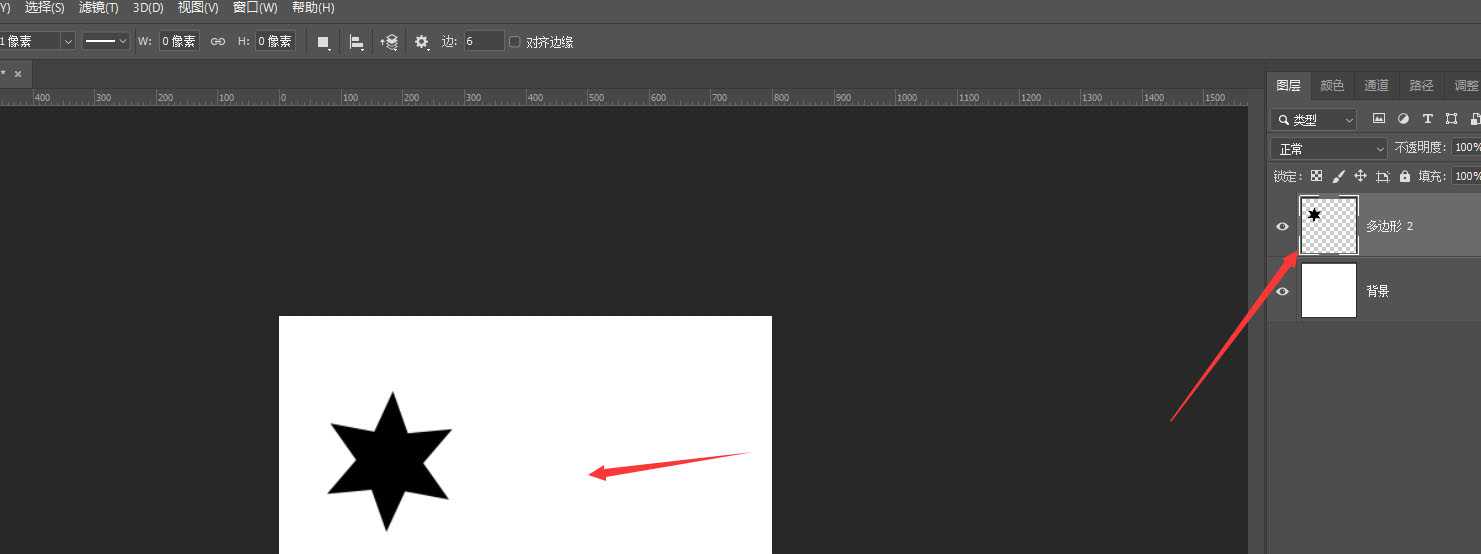Viewport: 1481px width, 554px height.
Task: Open the 滤镜(T) menu
Action: [x=98, y=7]
